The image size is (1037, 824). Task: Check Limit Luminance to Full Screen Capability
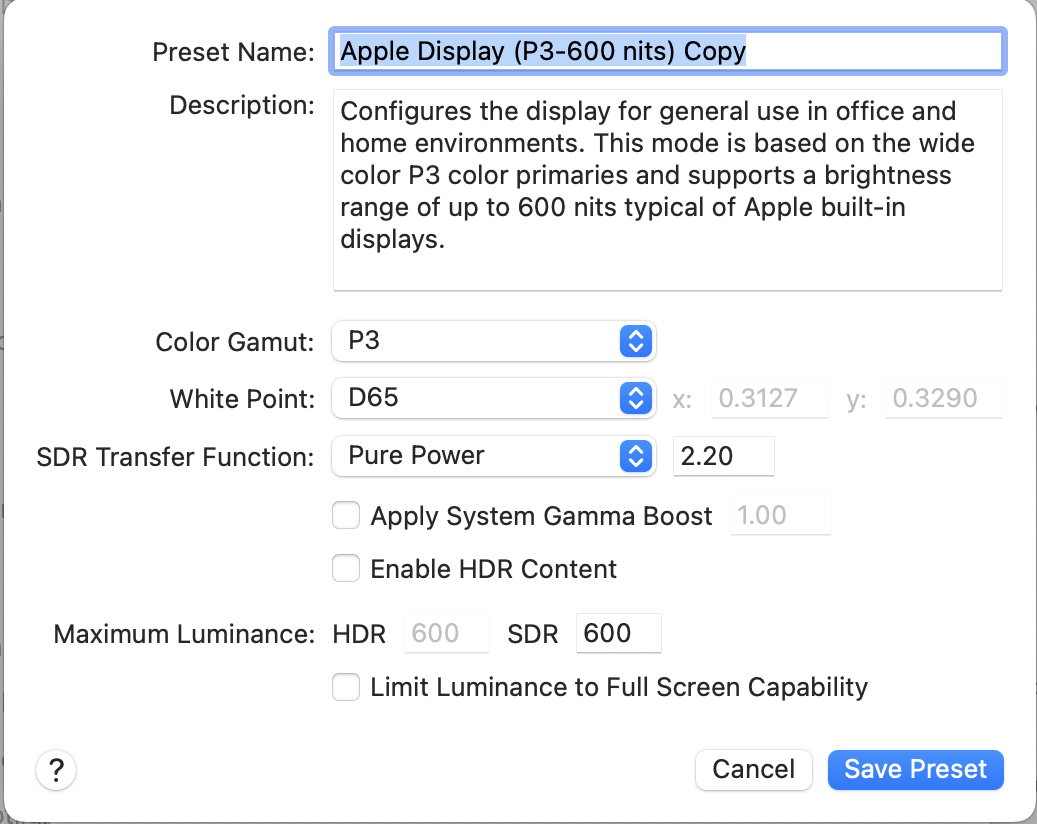346,686
